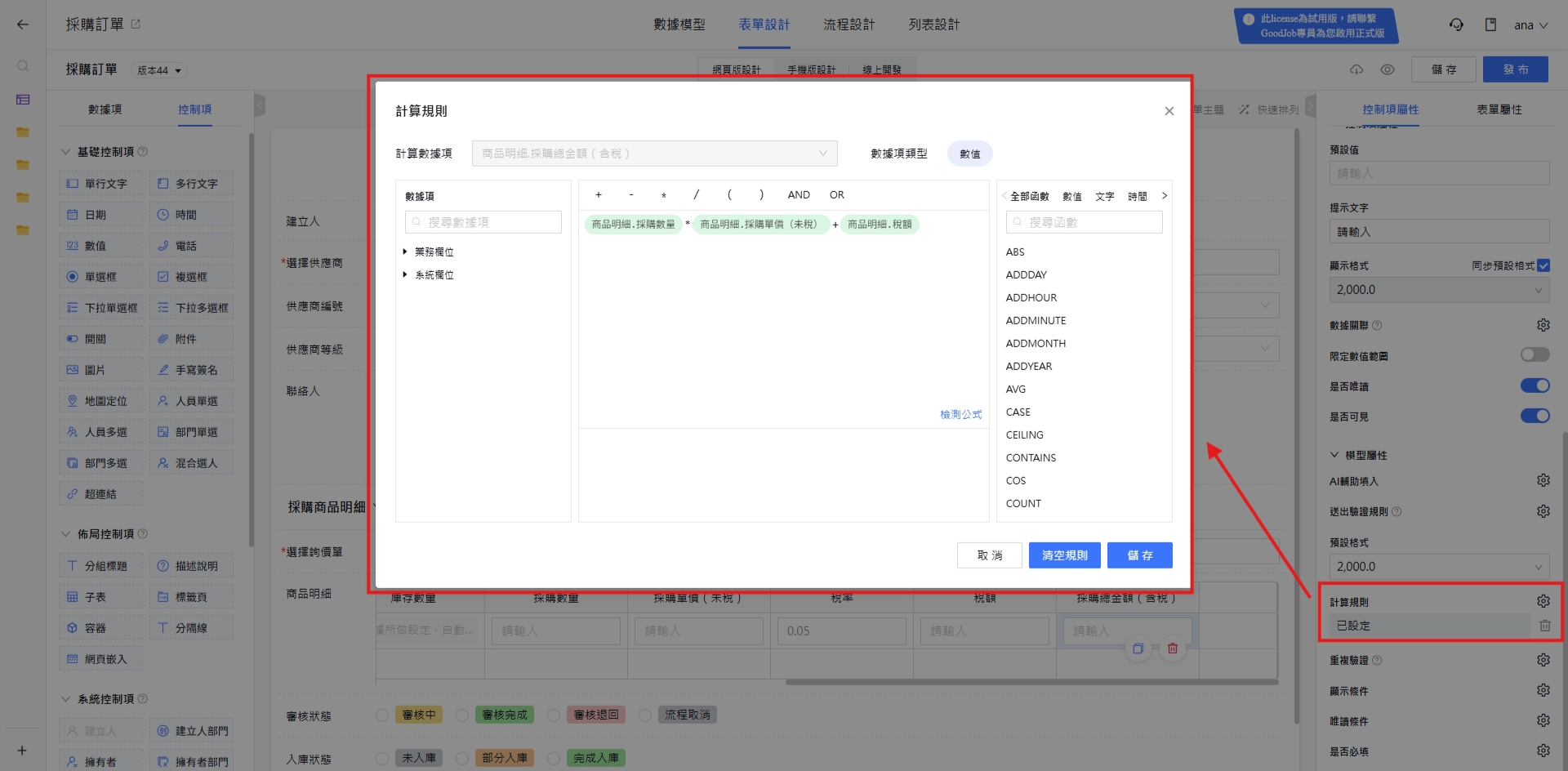1568x771 pixels.
Task: Insert the AND operator
Action: pos(799,194)
